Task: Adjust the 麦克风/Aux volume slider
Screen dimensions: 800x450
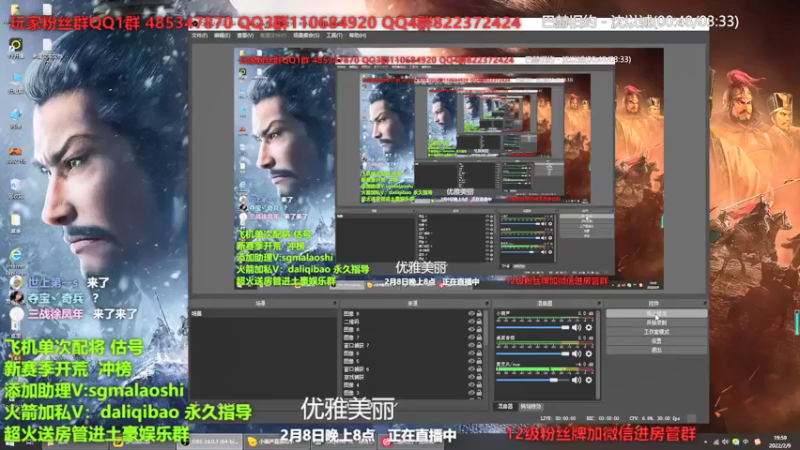Action: (533, 380)
